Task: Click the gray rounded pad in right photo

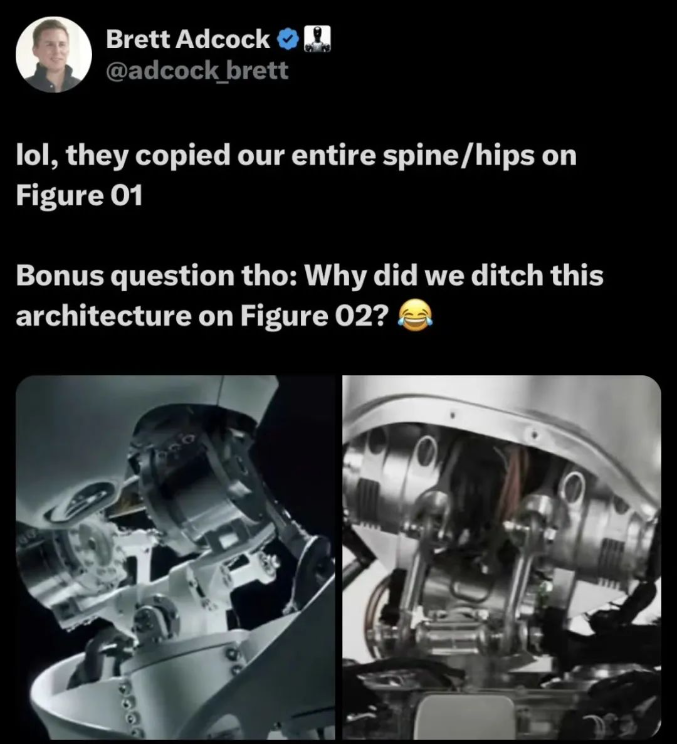Action: click(x=467, y=717)
